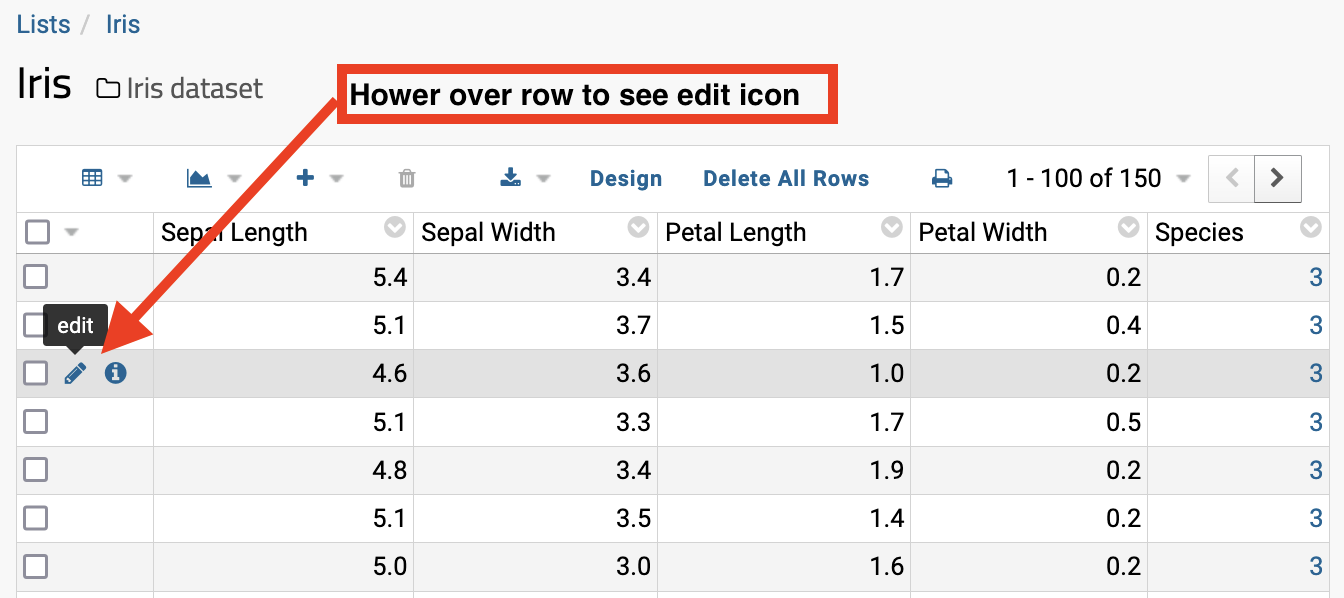
Task: Click the export download icon
Action: coord(511,178)
